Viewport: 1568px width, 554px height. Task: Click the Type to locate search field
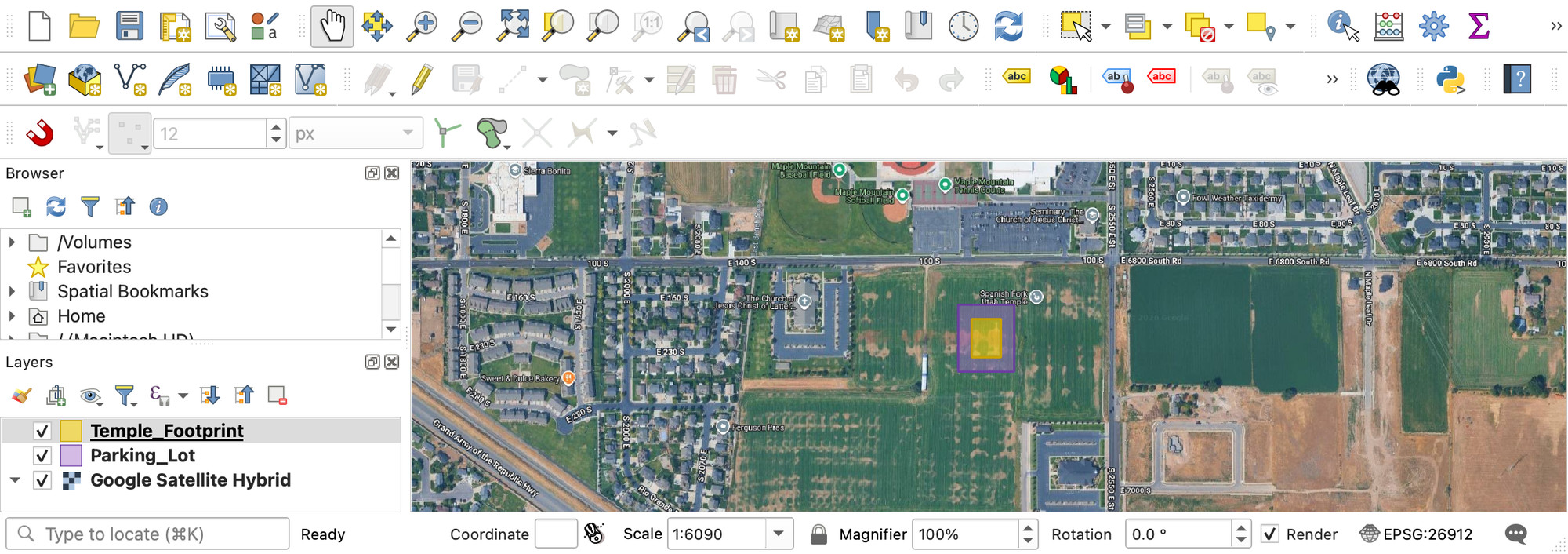147,534
